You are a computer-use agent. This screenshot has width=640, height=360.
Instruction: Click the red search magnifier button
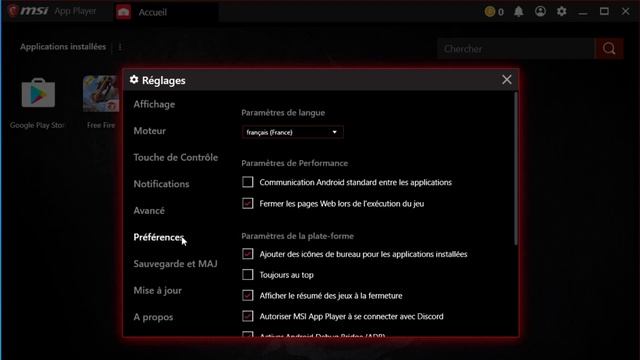609,49
